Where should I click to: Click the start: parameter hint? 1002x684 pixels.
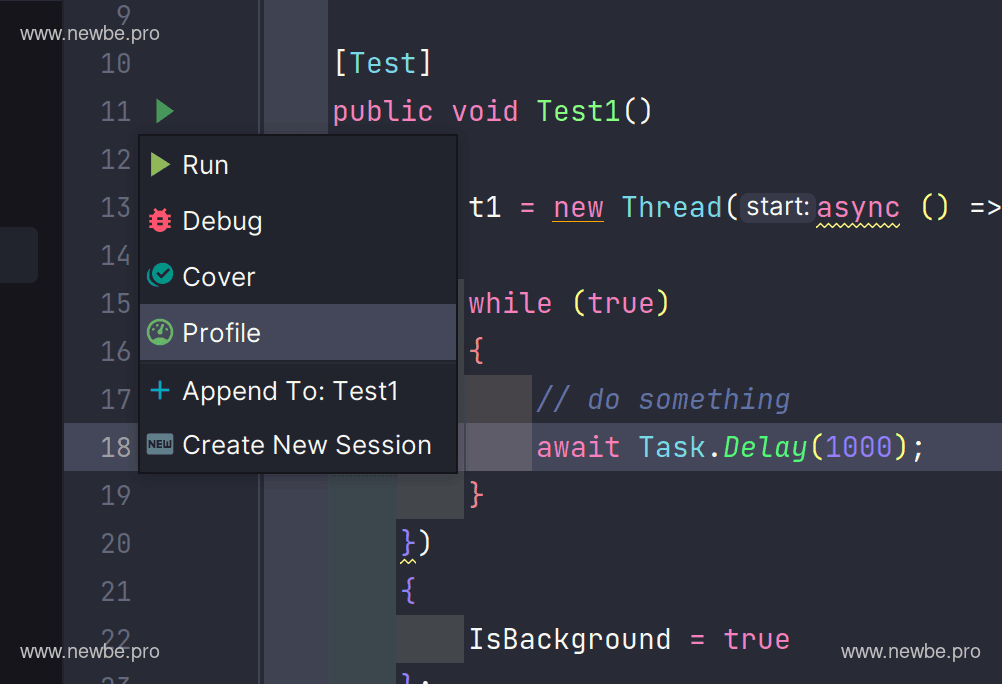click(x=777, y=207)
